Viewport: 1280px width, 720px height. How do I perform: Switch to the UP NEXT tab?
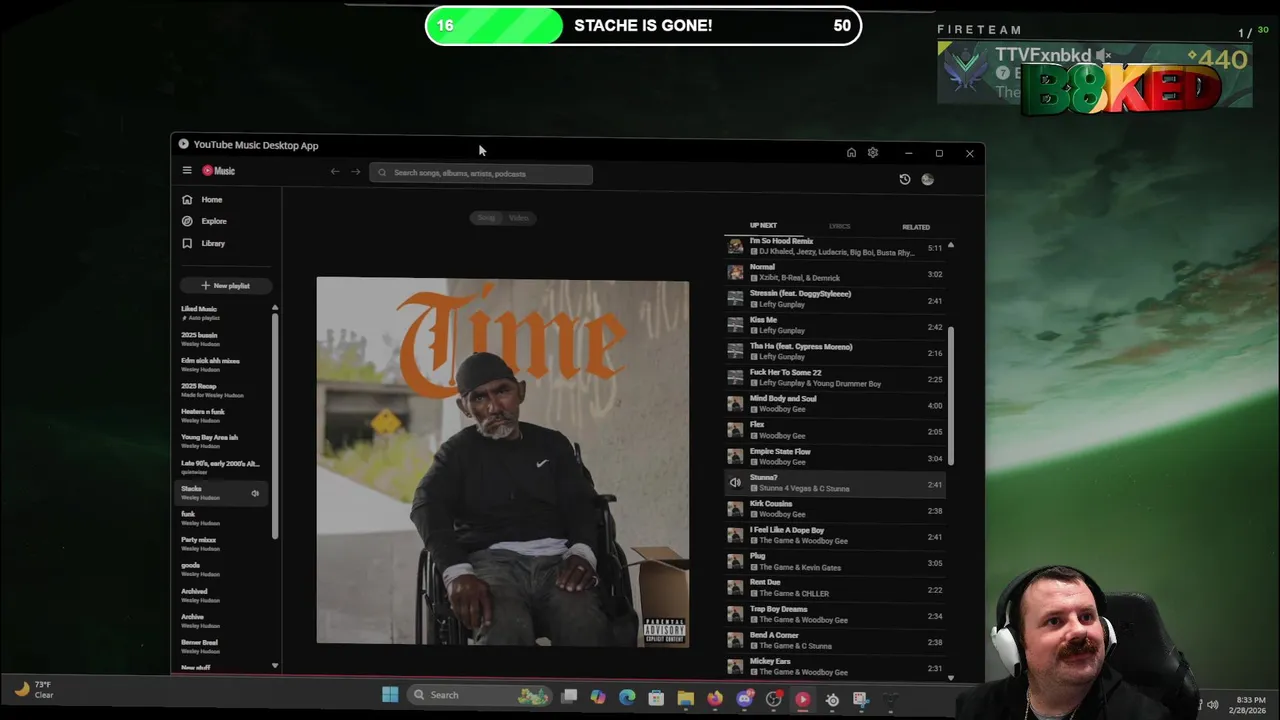tap(763, 226)
